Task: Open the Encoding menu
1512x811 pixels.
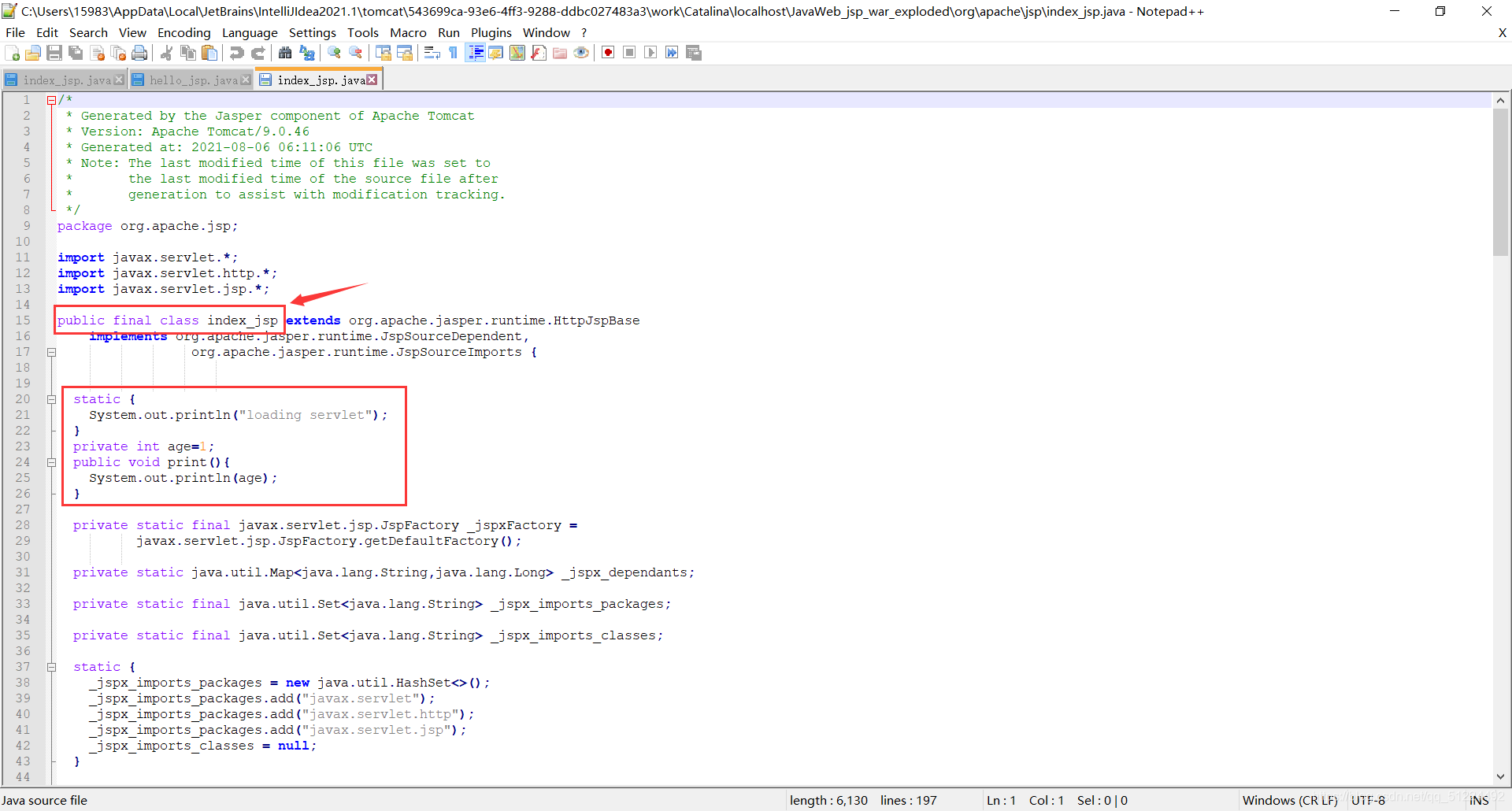Action: click(183, 32)
